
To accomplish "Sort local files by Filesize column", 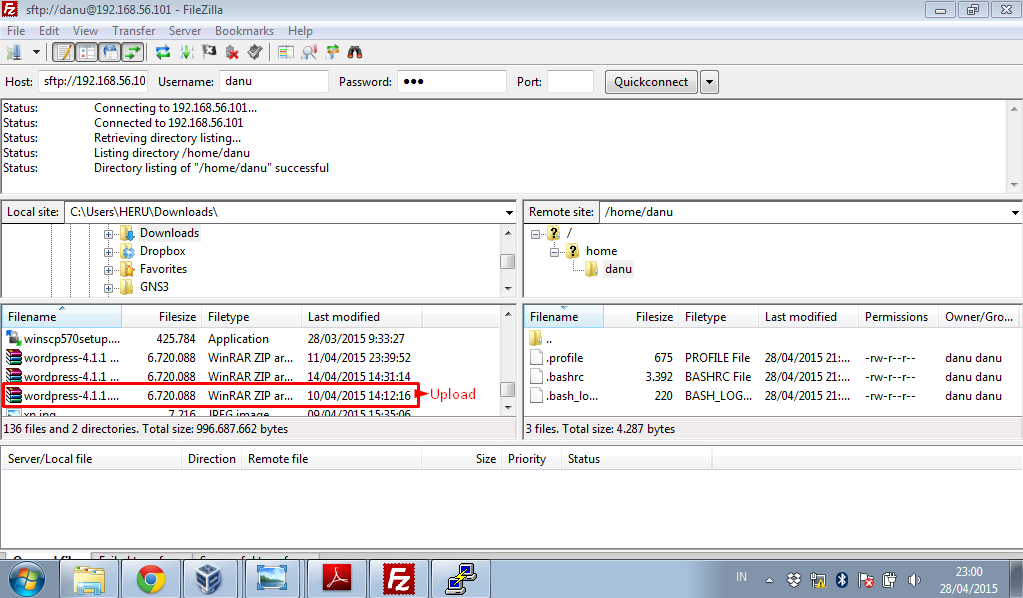I will [161, 317].
